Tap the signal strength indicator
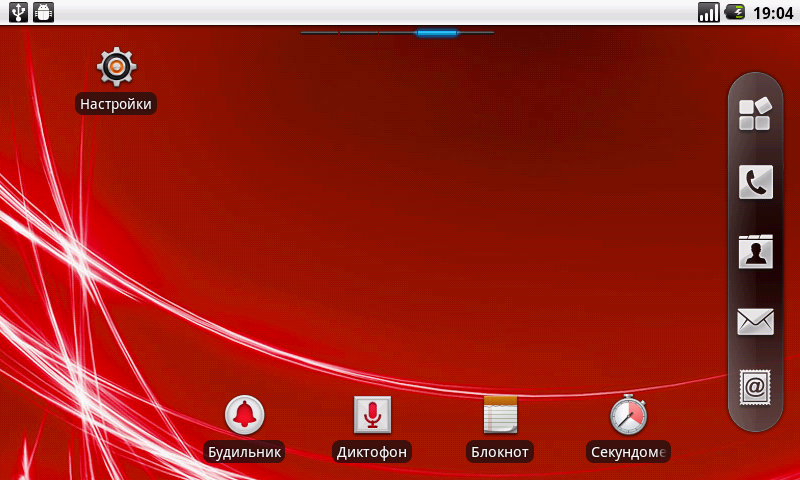Image resolution: width=800 pixels, height=480 pixels. click(709, 12)
